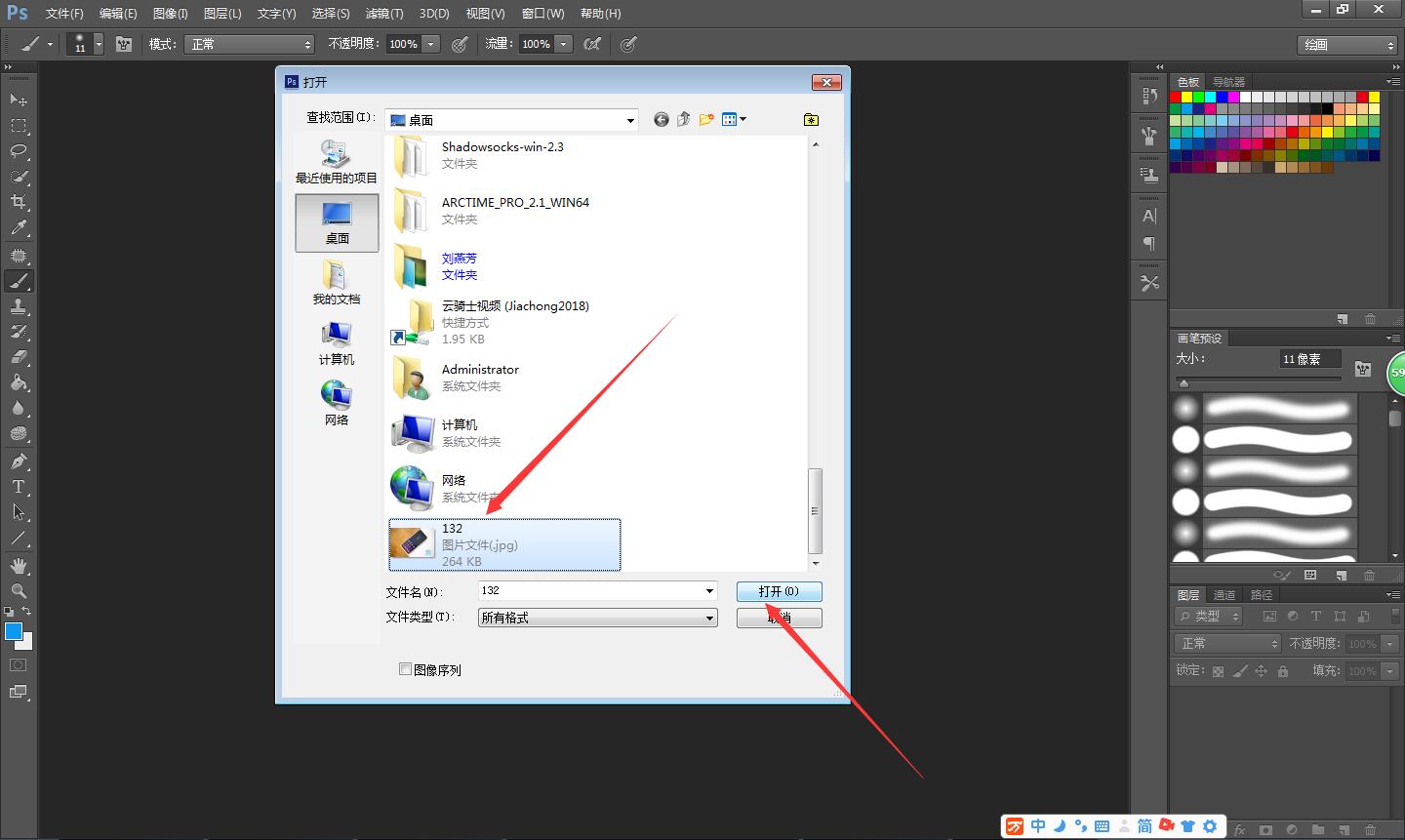
Task: Select the Rectangular Marquee tool
Action: (x=19, y=126)
